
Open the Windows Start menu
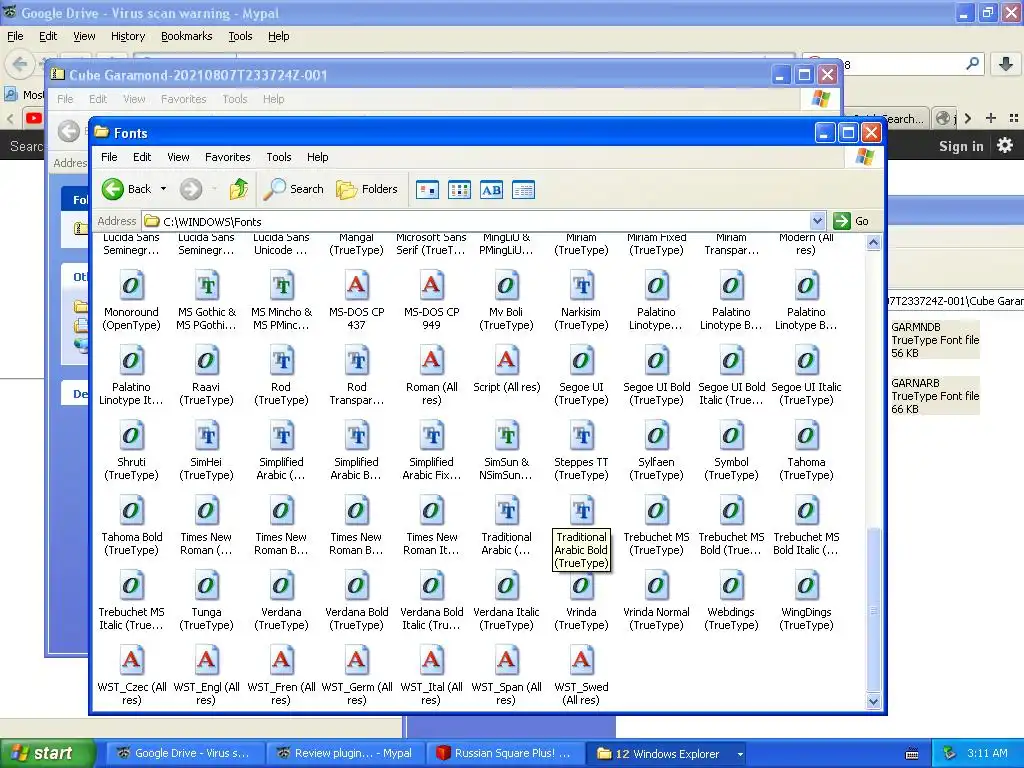pos(47,754)
